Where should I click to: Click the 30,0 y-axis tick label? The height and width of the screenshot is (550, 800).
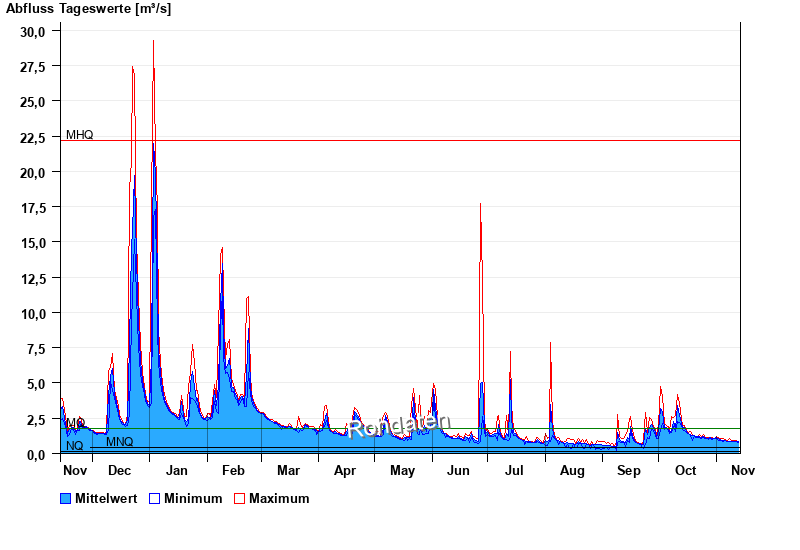[x=33, y=31]
